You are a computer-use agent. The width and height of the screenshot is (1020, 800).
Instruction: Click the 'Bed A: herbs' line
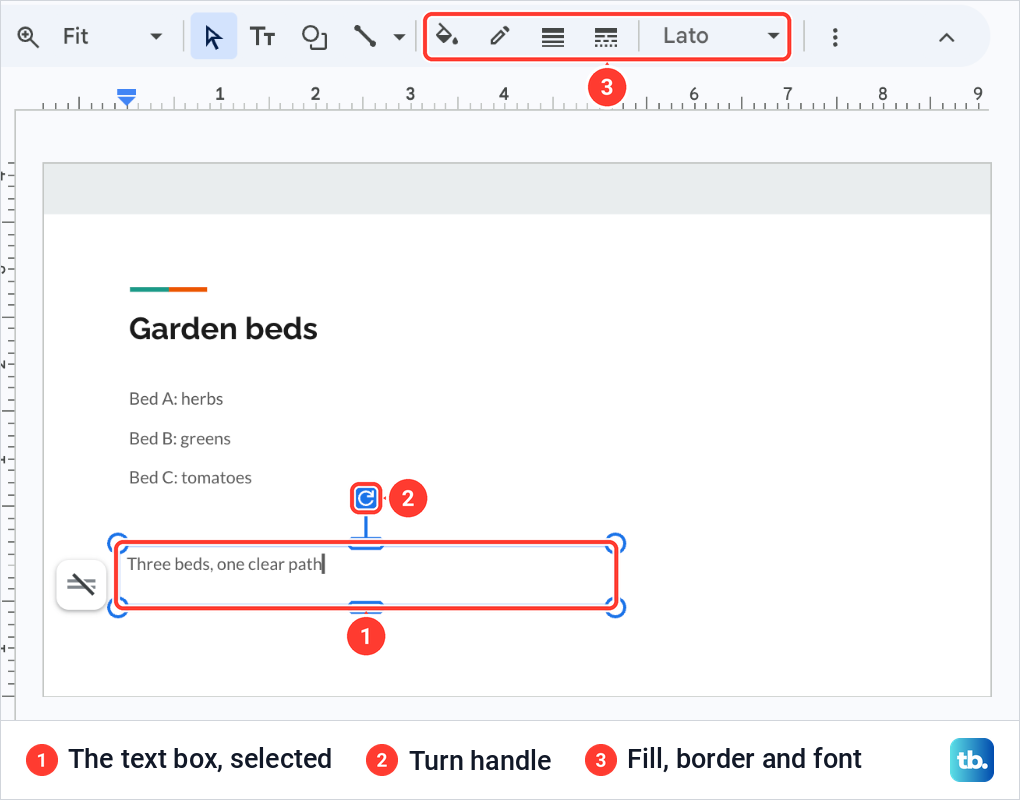[176, 399]
